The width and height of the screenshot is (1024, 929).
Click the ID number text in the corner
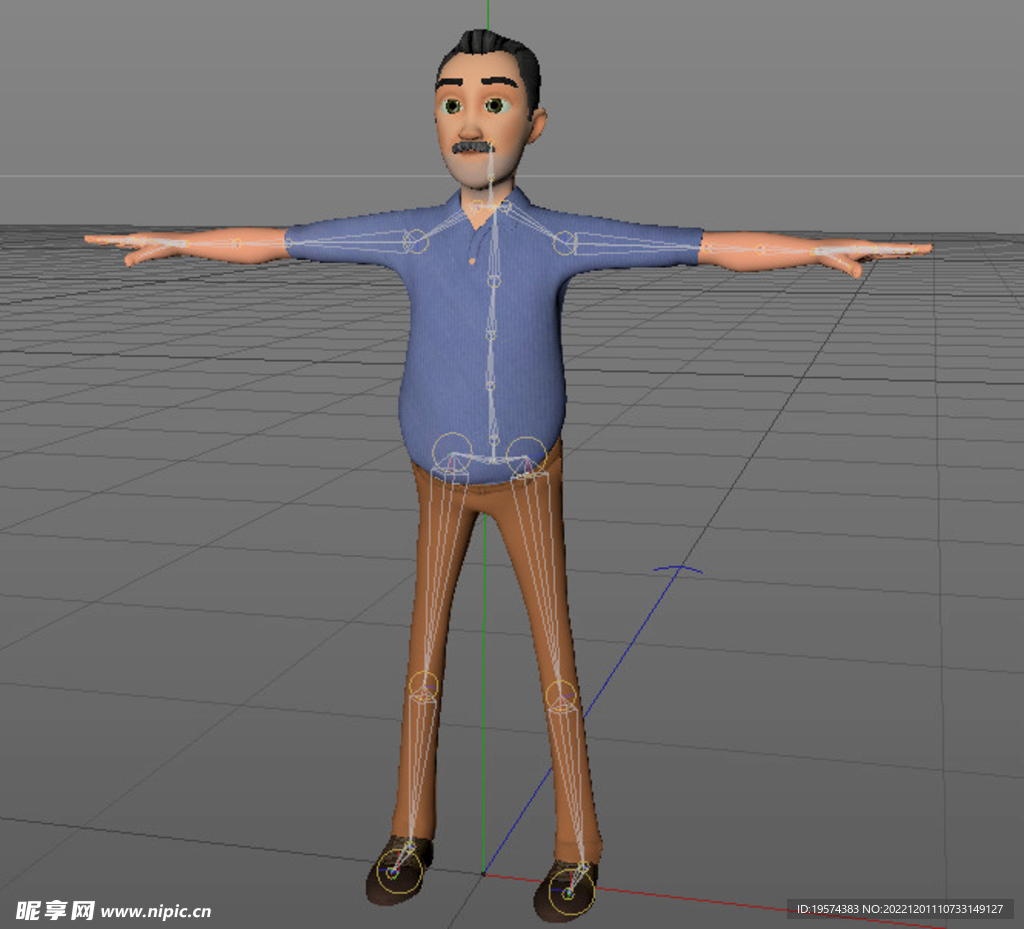click(899, 909)
